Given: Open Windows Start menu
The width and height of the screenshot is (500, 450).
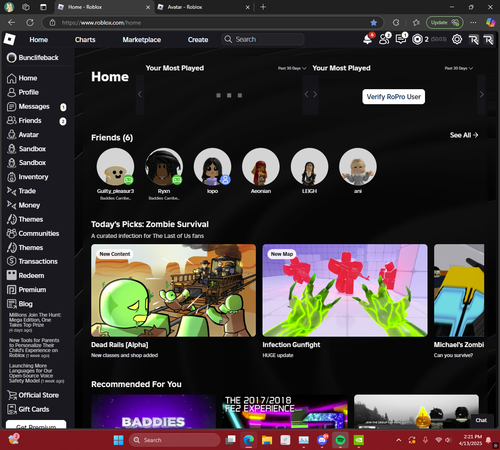Looking at the screenshot, I should pos(118,440).
